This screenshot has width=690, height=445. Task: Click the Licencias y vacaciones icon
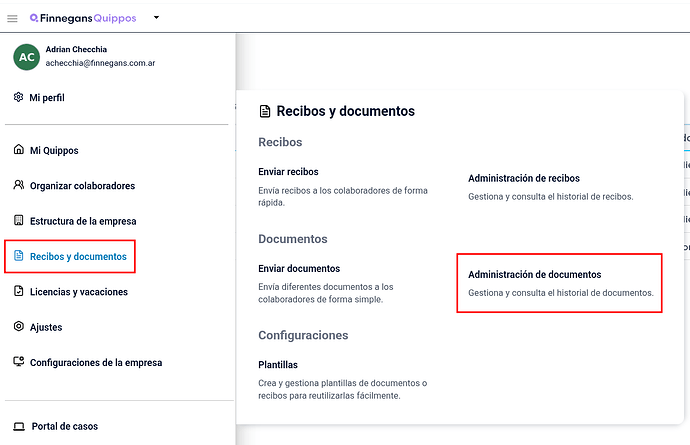pyautogui.click(x=18, y=291)
